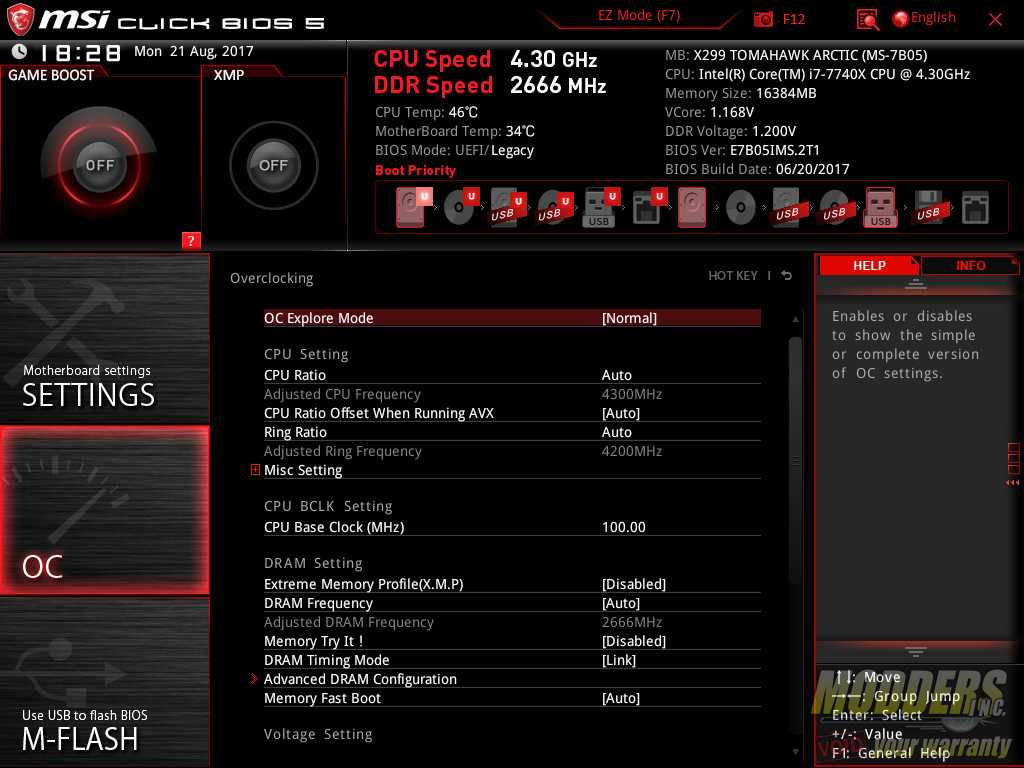Open the M-FLASH section
Image resolution: width=1024 pixels, height=768 pixels.
pos(104,682)
